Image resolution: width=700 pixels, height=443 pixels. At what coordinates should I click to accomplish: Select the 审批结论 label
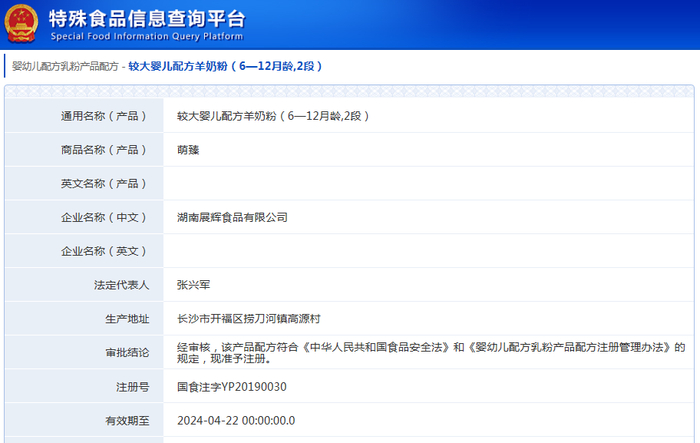tap(127, 353)
